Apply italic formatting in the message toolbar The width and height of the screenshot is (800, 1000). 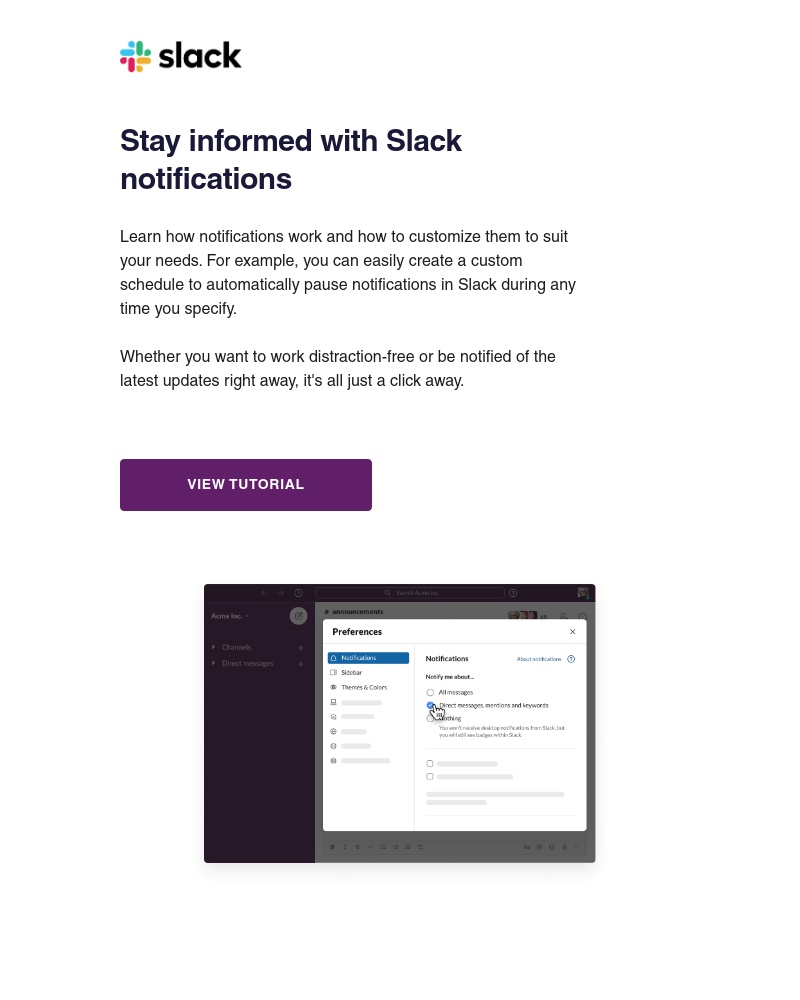coord(344,845)
